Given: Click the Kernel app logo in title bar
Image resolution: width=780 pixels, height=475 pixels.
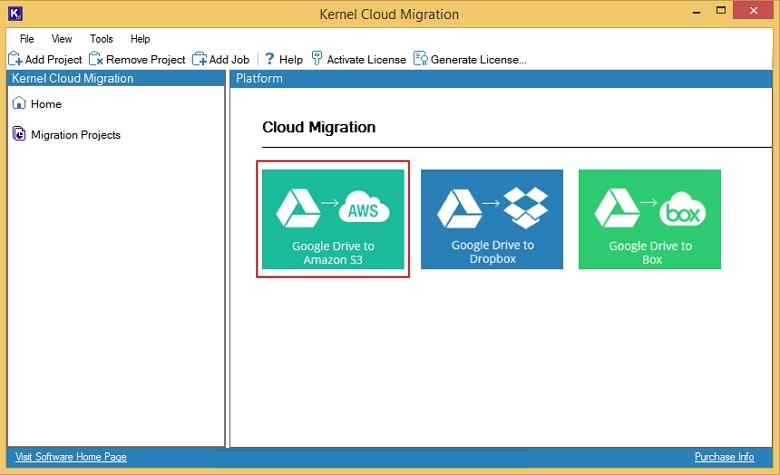Looking at the screenshot, I should pyautogui.click(x=15, y=13).
